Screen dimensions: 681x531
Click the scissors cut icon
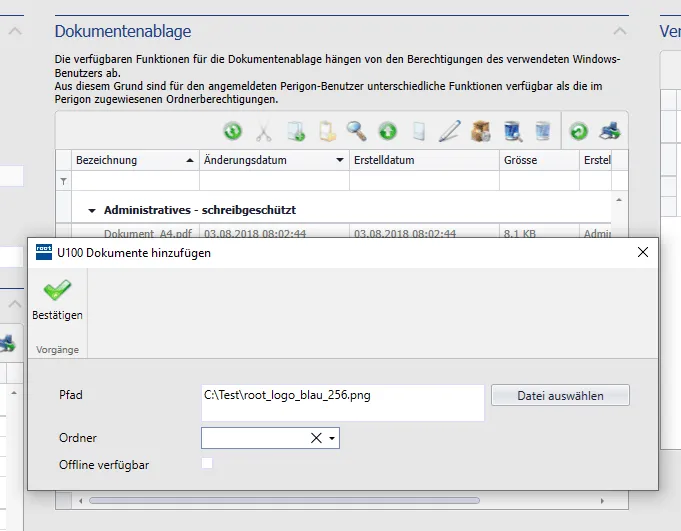tap(264, 131)
